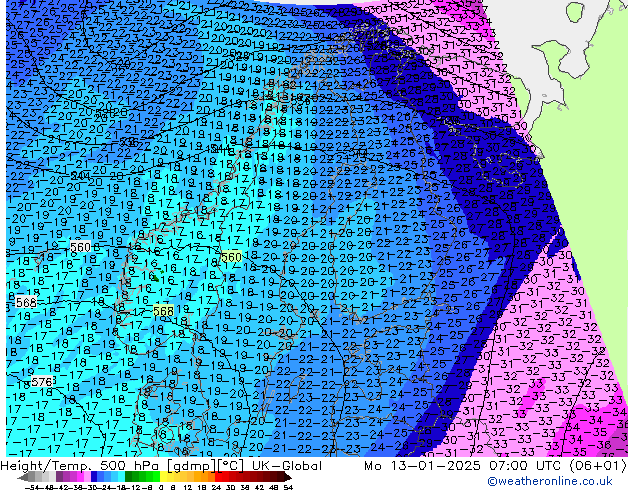Click the yellow 560 contour label

(x=231, y=257)
